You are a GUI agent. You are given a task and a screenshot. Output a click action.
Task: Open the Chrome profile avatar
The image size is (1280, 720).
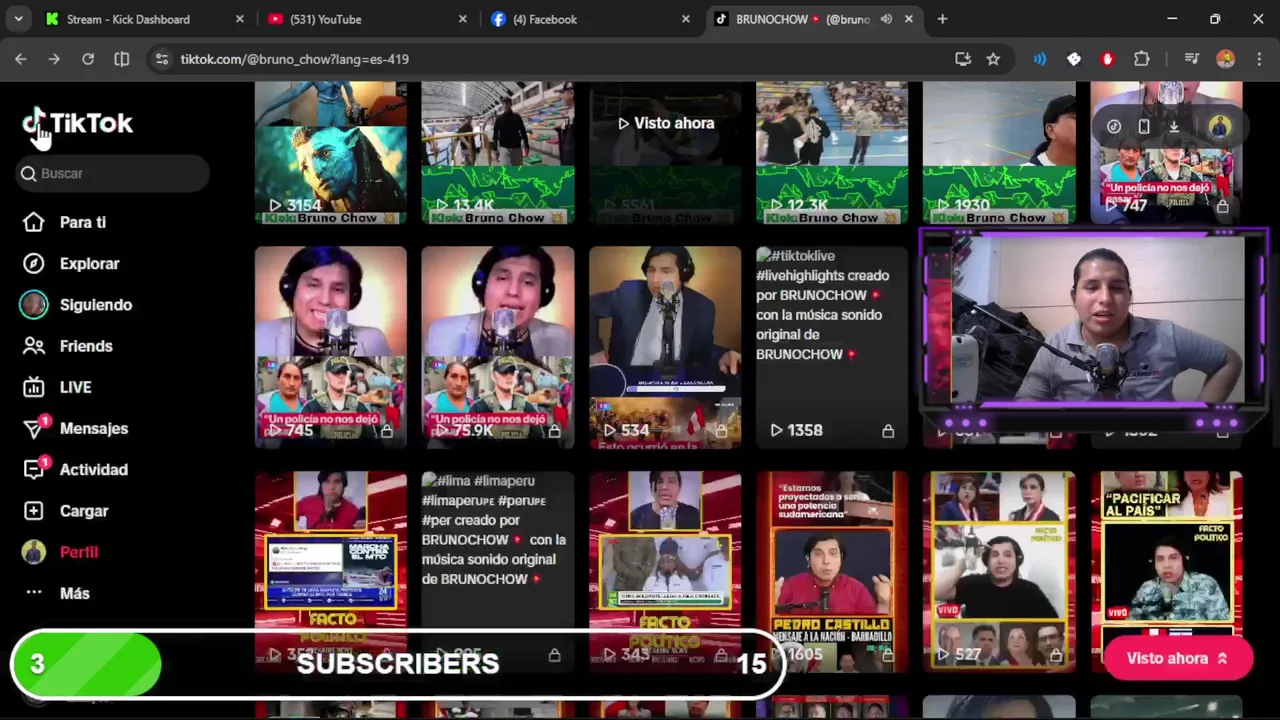tap(1225, 59)
